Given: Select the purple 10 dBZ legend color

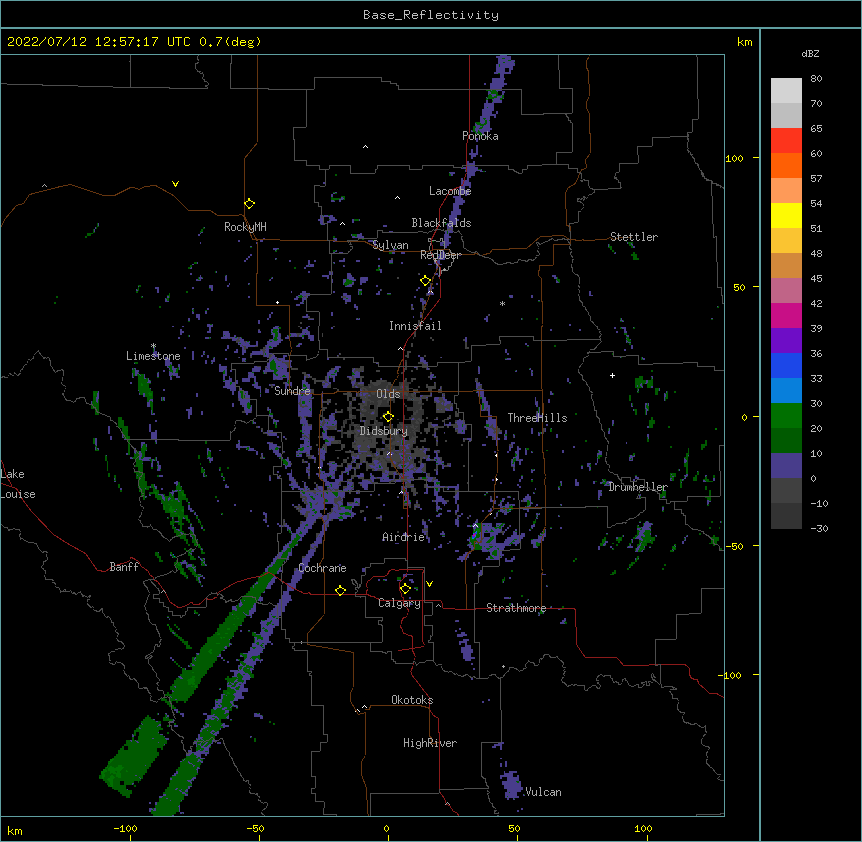Looking at the screenshot, I should coord(786,466).
